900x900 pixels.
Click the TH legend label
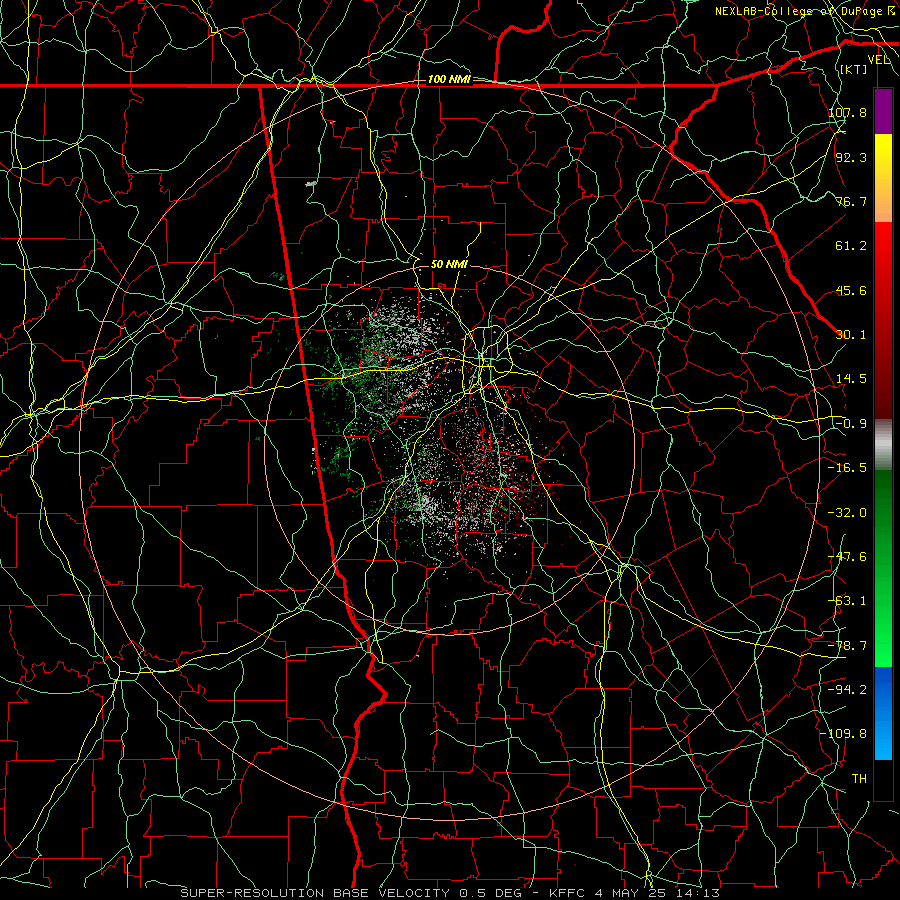pos(859,779)
